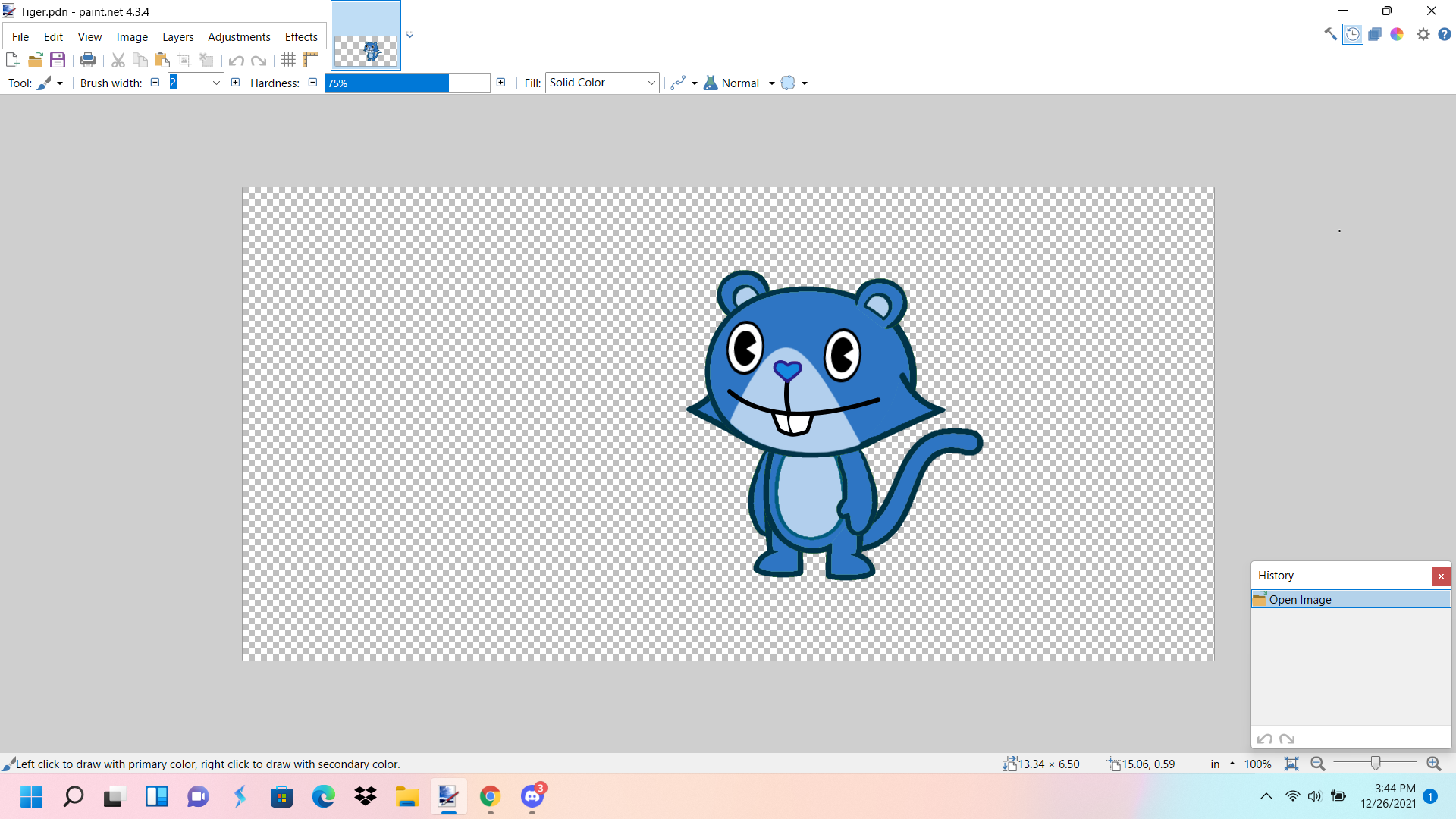Increase brush width with plus button
Viewport: 1456px width, 819px height.
(236, 83)
